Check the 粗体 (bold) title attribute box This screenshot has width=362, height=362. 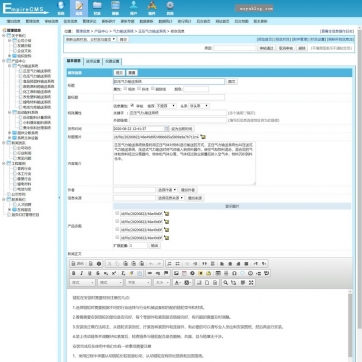[x=125, y=89]
